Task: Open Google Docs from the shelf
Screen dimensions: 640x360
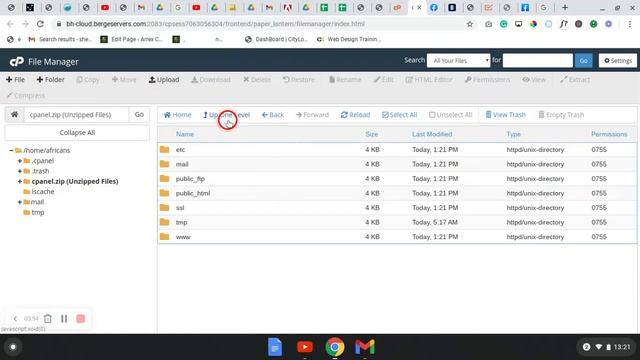Action: click(275, 347)
